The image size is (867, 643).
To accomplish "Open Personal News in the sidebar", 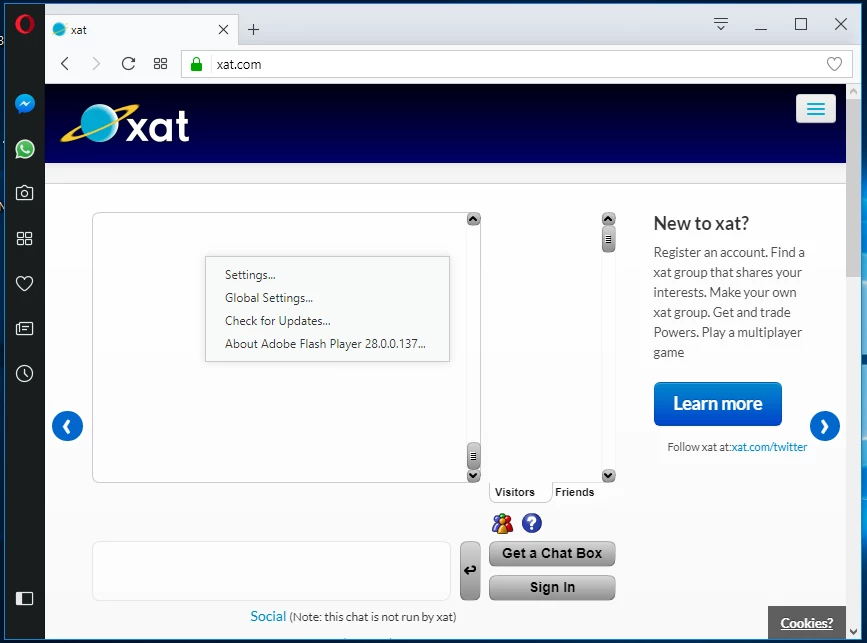I will (24, 329).
